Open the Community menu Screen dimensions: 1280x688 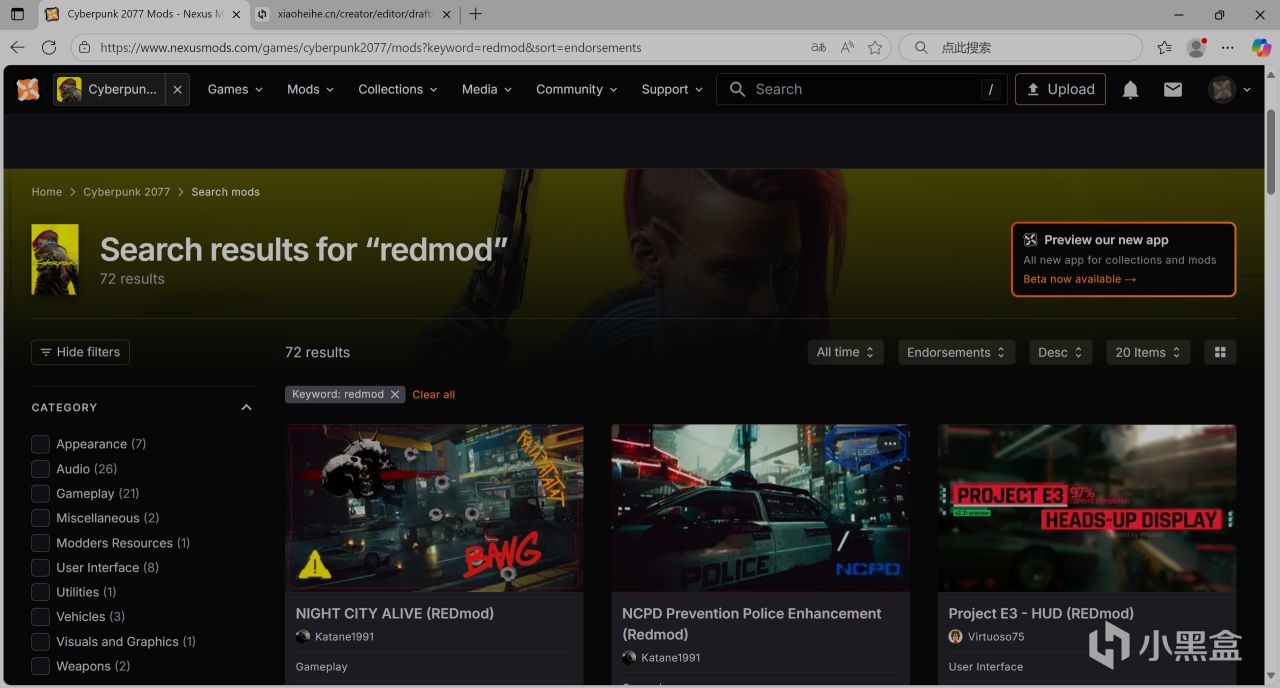point(576,89)
